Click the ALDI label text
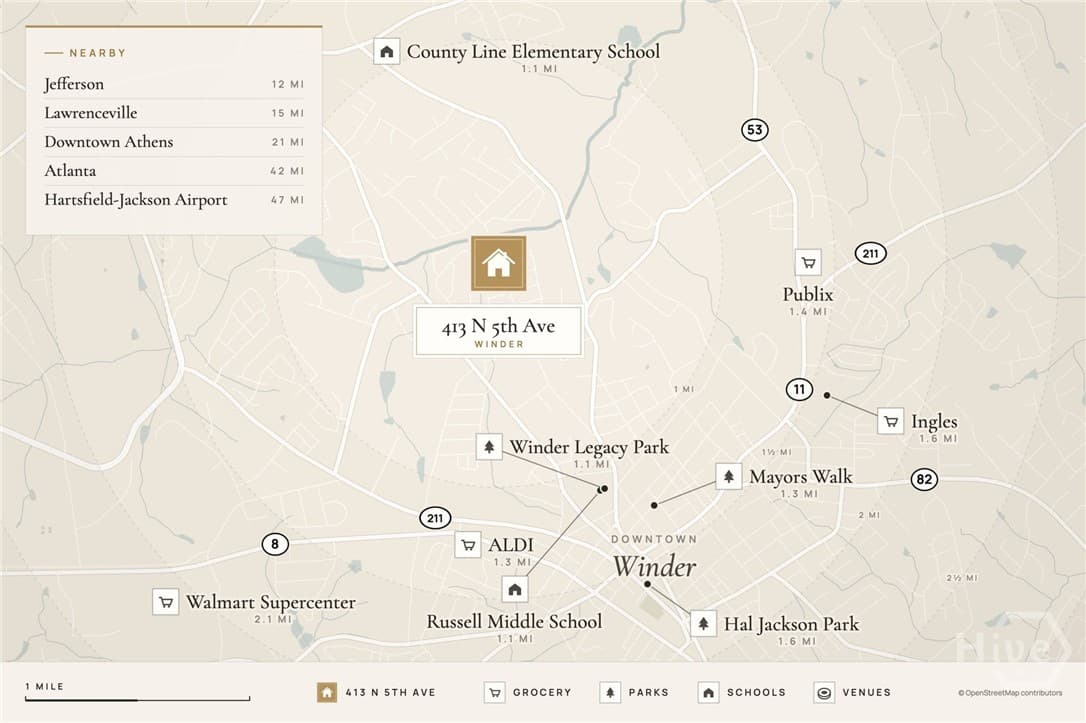The width and height of the screenshot is (1086, 723). pos(511,545)
